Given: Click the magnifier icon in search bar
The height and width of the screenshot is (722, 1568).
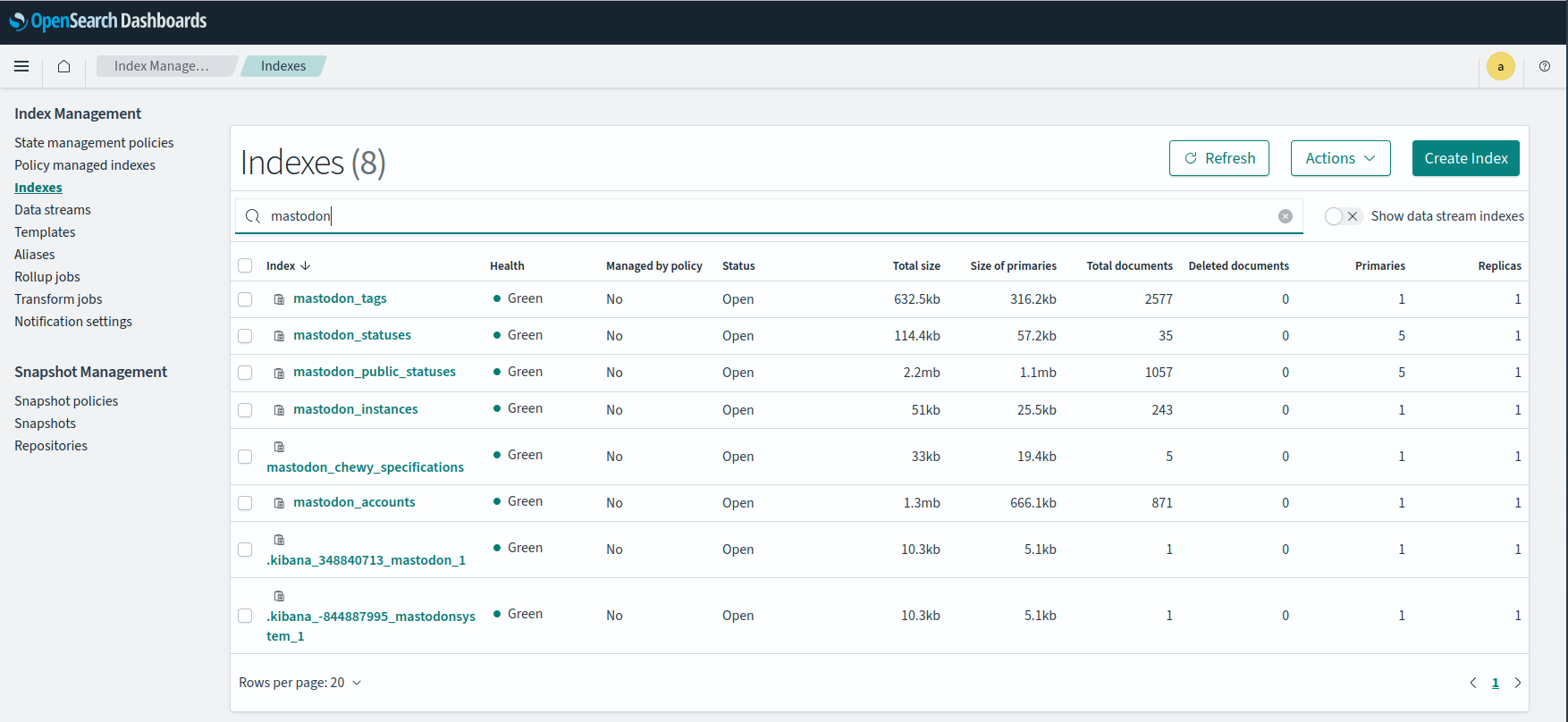Looking at the screenshot, I should tap(253, 216).
